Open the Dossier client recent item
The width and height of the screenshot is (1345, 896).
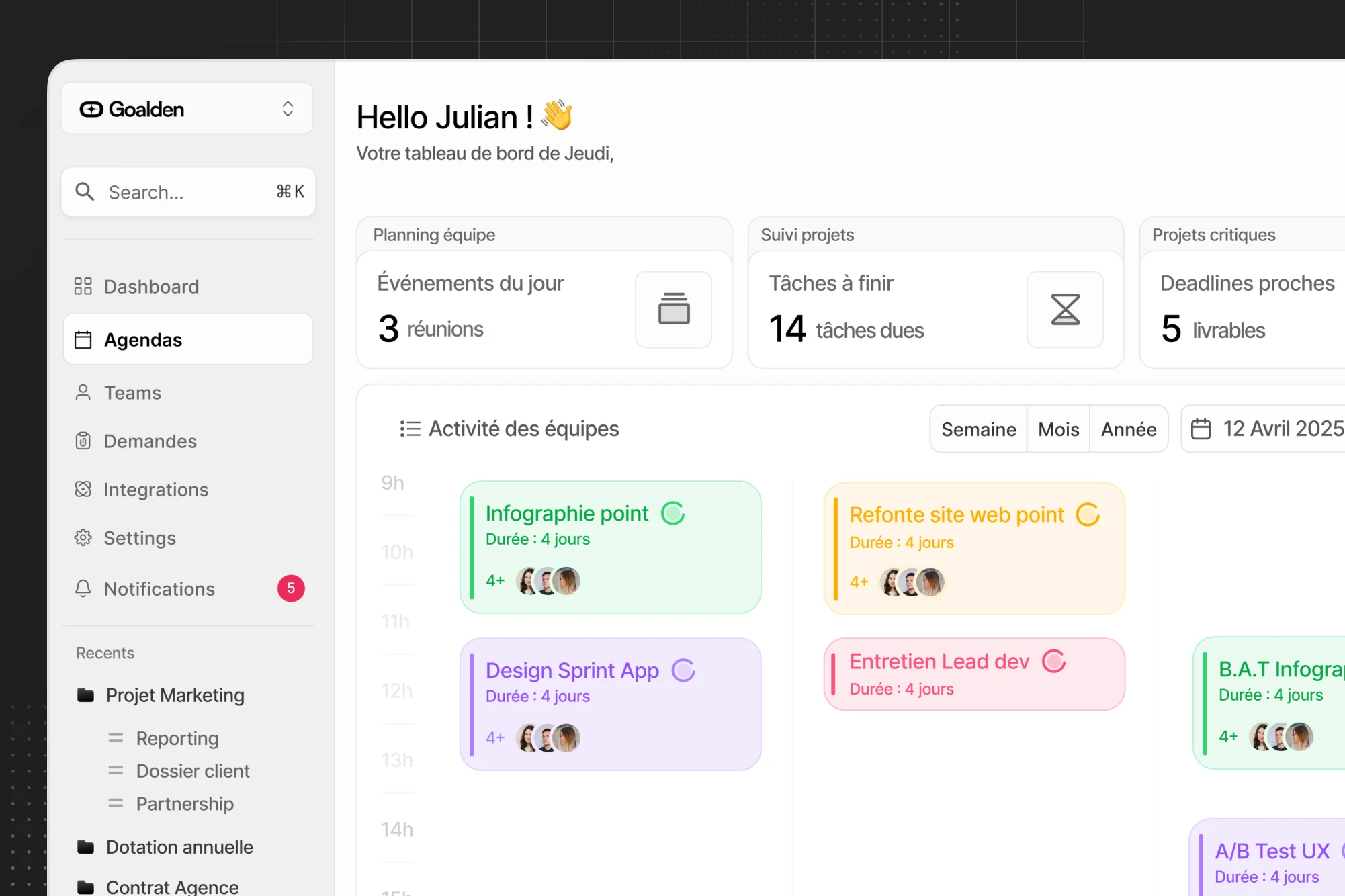point(192,771)
